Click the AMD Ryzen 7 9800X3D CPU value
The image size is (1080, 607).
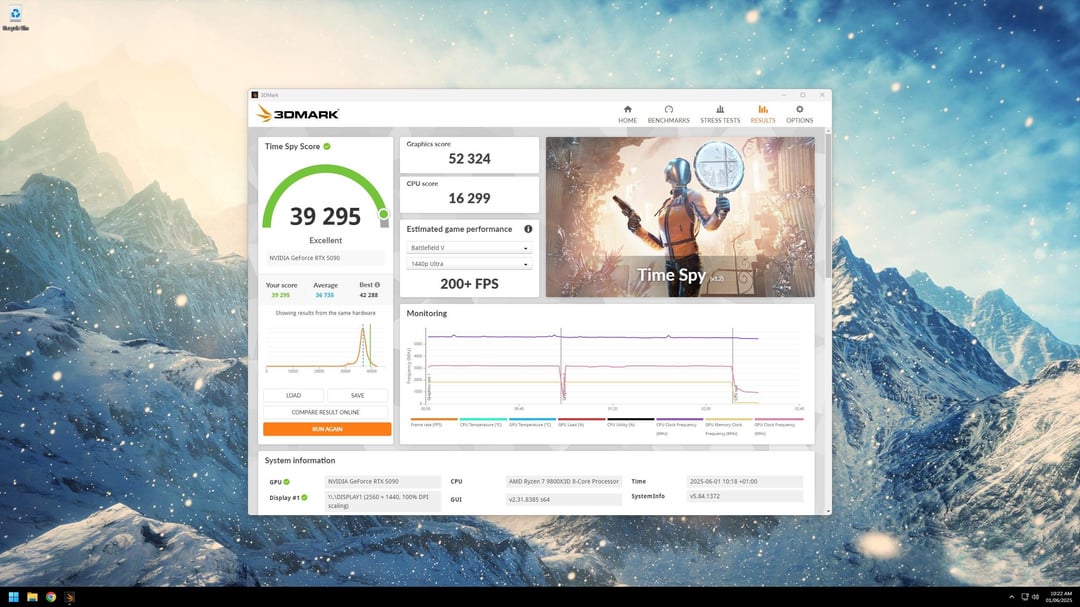(x=563, y=482)
